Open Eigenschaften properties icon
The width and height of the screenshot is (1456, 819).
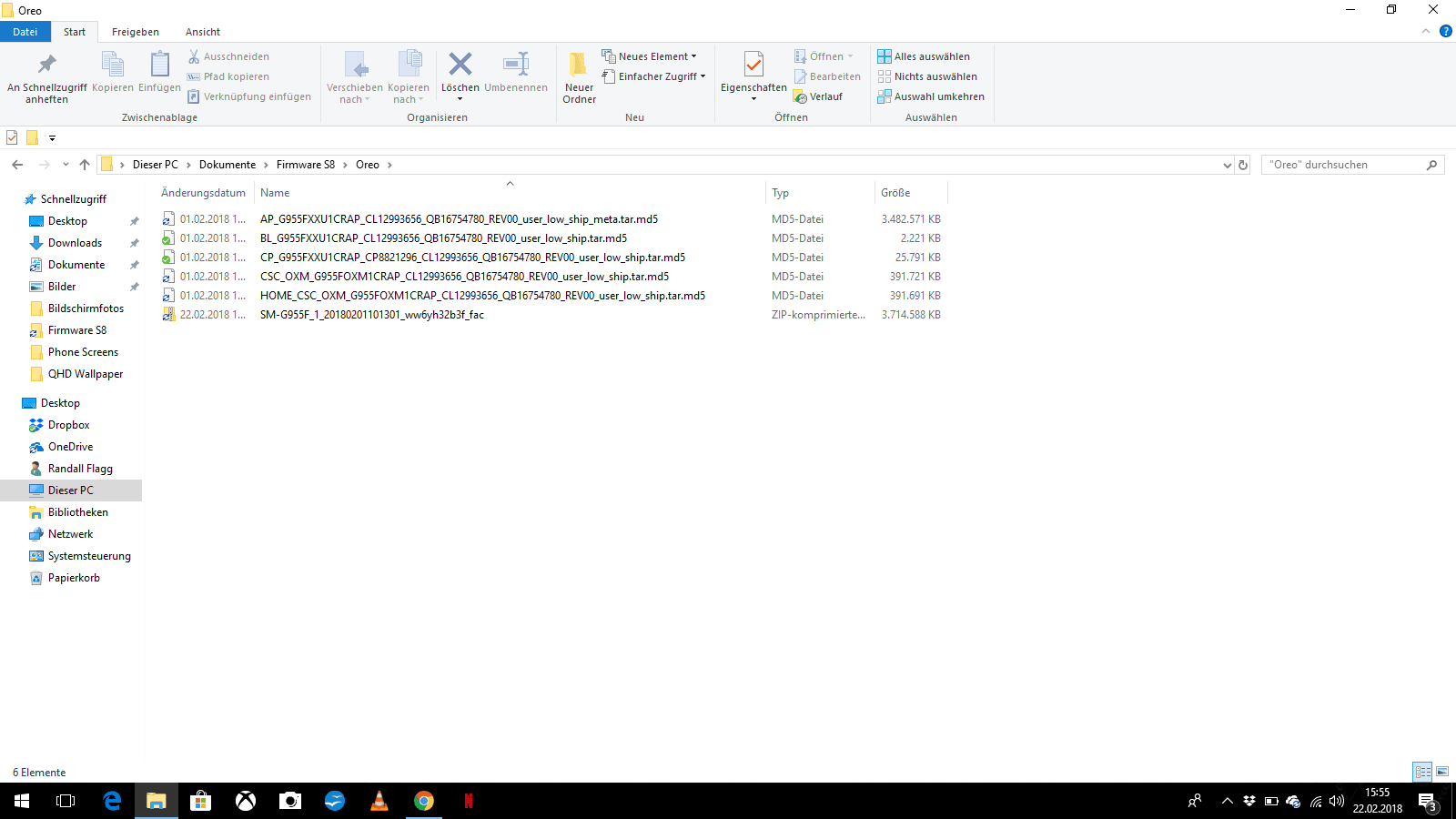(x=753, y=66)
